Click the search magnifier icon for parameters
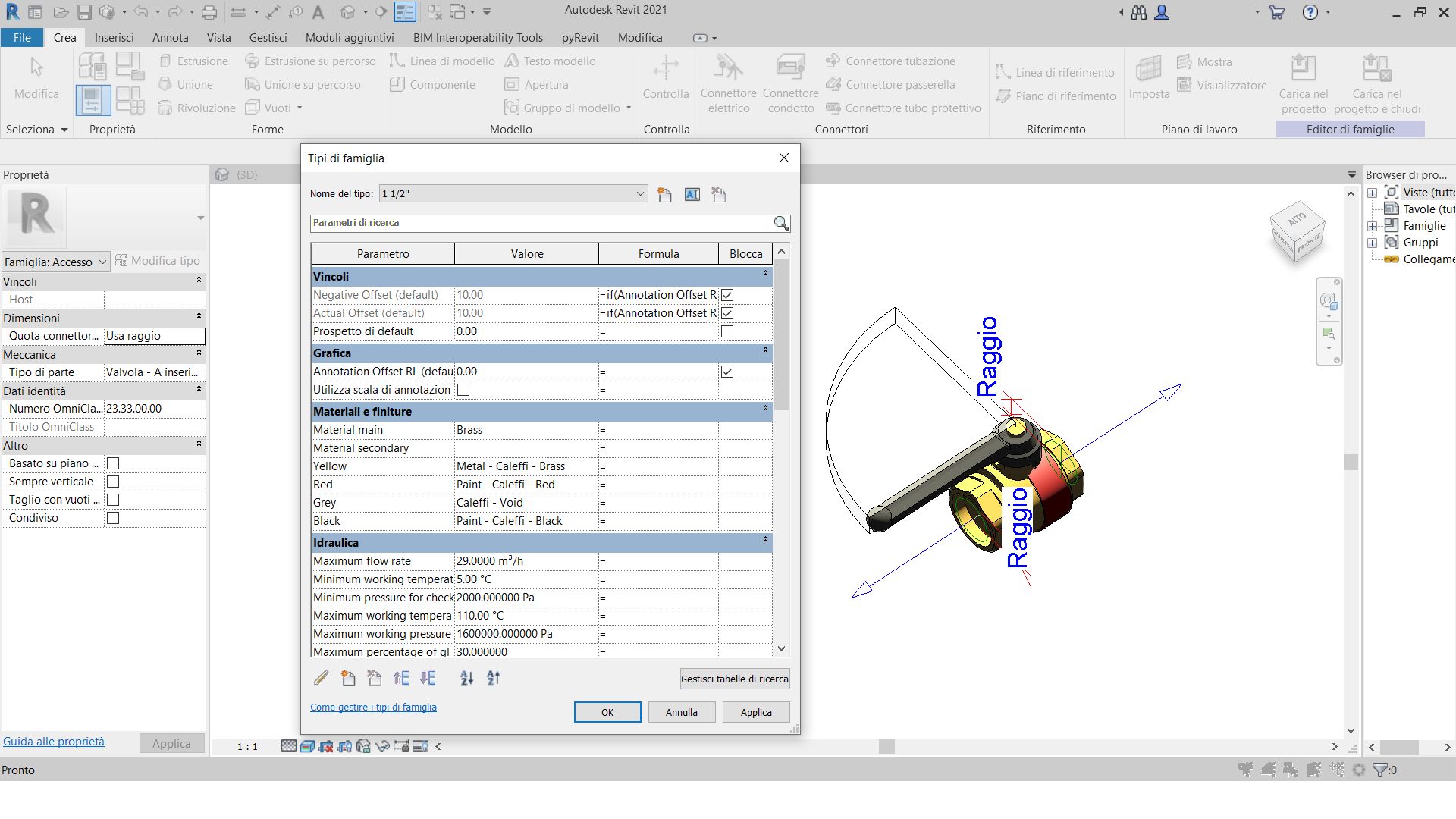Image resolution: width=1456 pixels, height=819 pixels. coord(781,223)
